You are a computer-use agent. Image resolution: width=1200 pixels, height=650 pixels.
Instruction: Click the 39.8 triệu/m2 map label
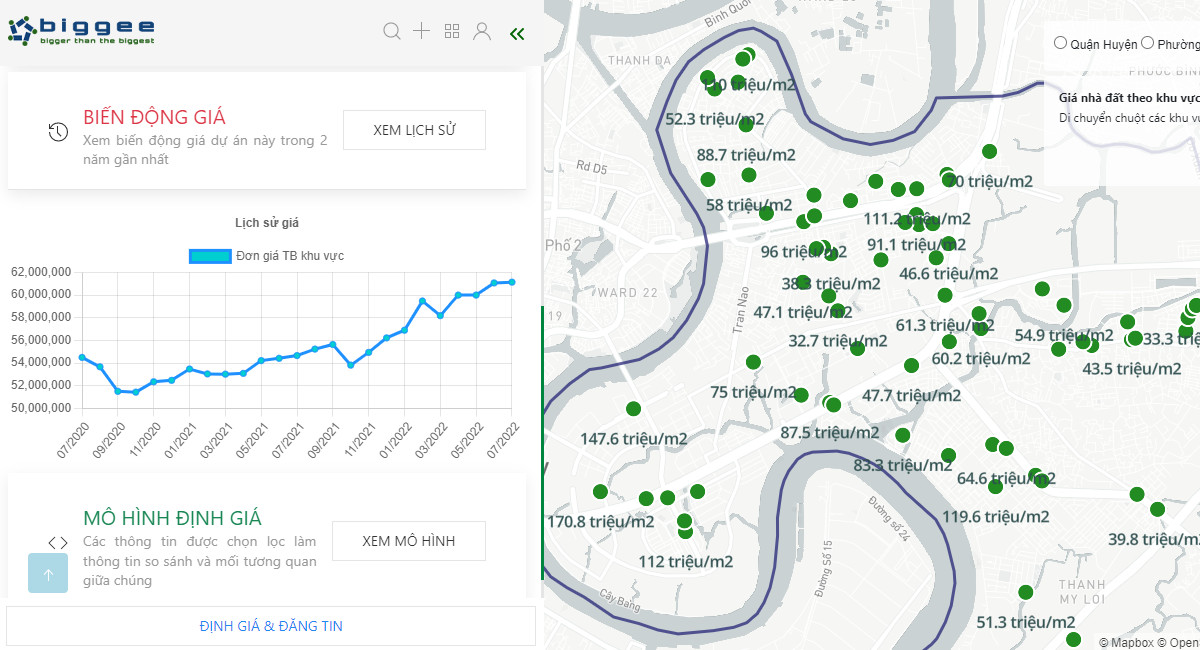(x=1154, y=539)
